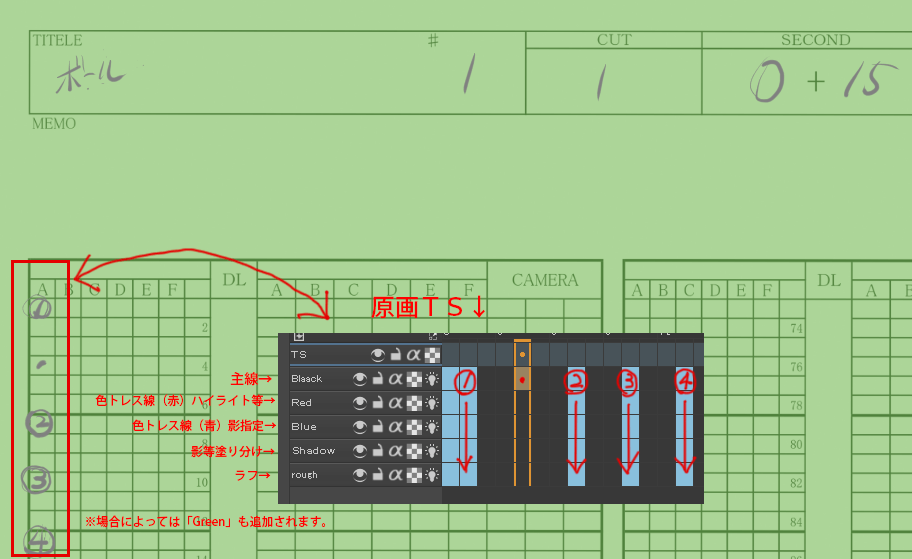Viewport: 912px width, 559px height.
Task: Click the lightbulb icon on the Shadow layer
Action: (432, 451)
